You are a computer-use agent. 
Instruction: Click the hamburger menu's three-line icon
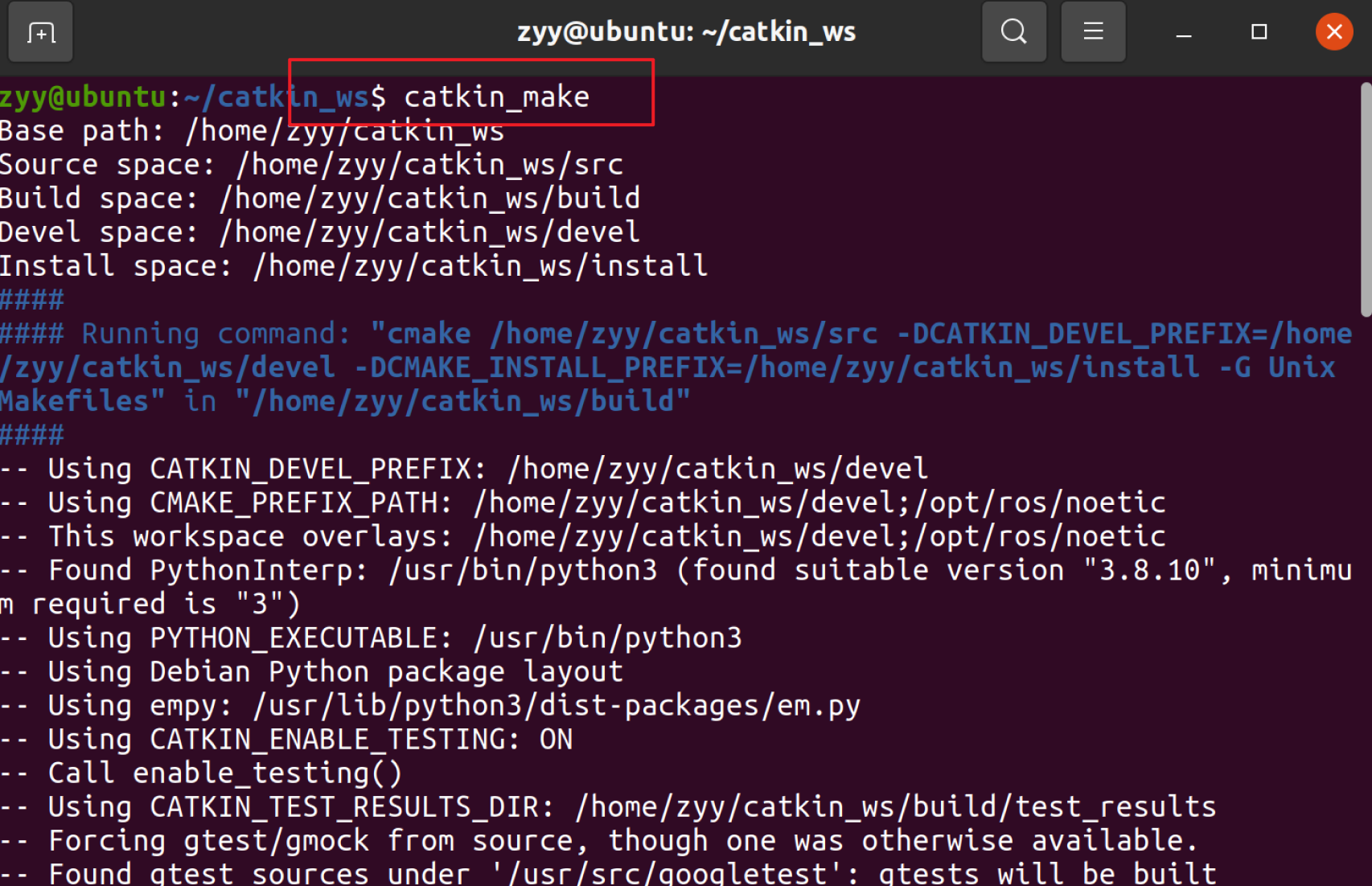point(1093,32)
